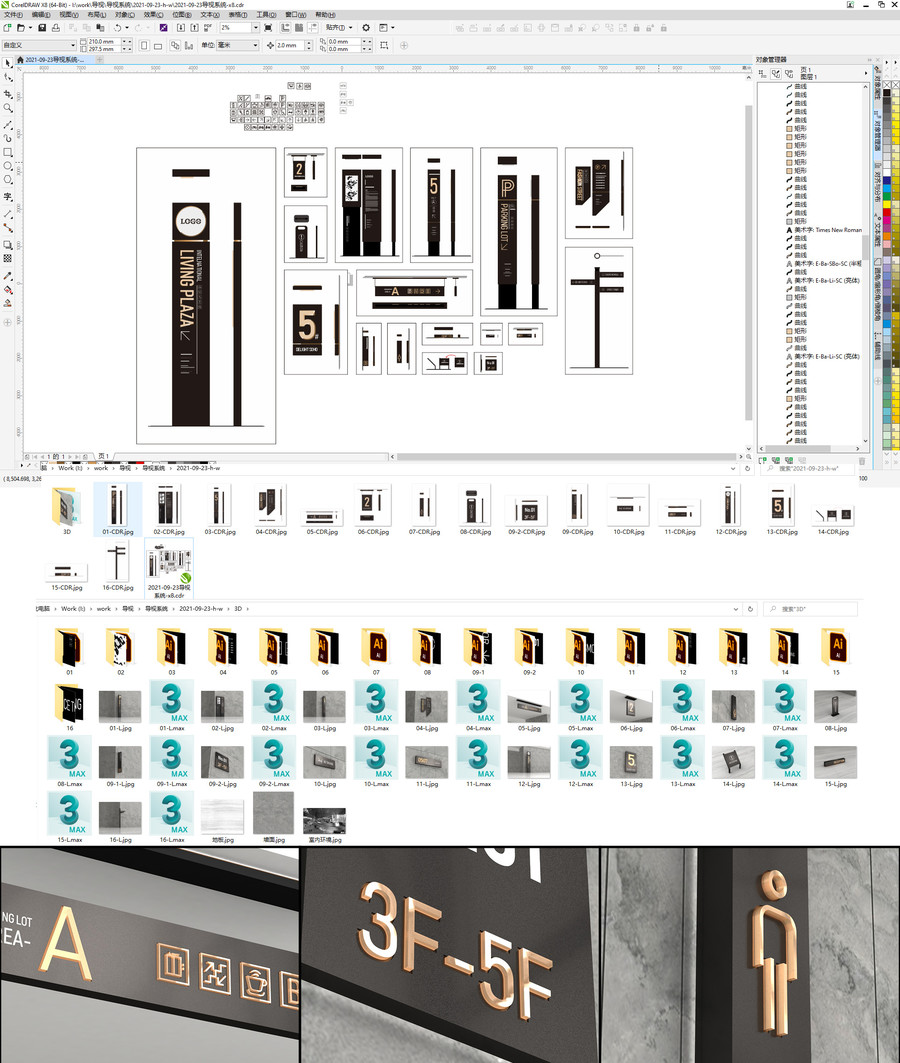This screenshot has height=1063, width=900.
Task: Refresh the 2021-09-23-h-w Explorer window
Action: pyautogui.click(x=748, y=468)
